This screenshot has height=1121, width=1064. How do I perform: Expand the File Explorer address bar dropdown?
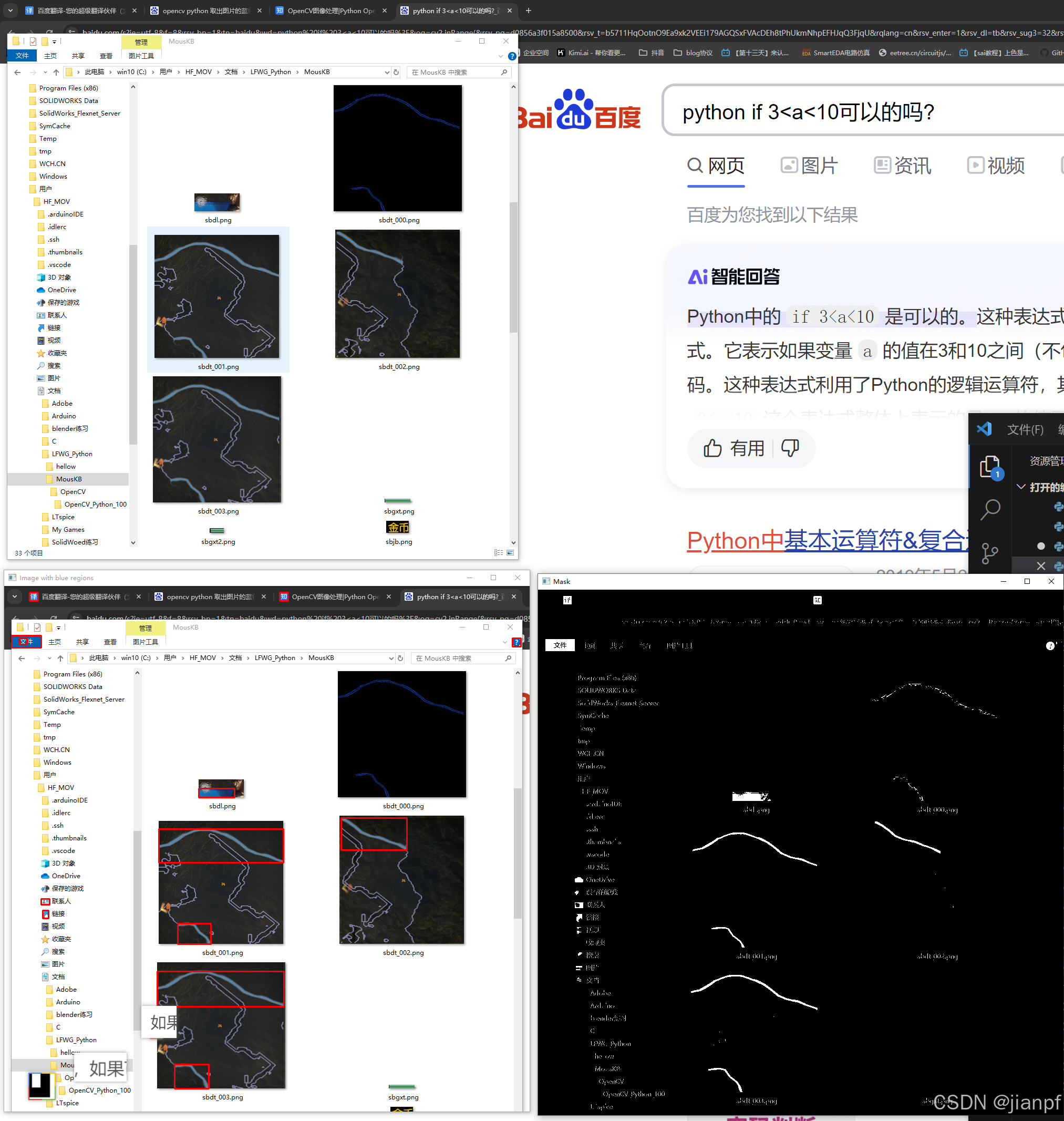[x=387, y=72]
